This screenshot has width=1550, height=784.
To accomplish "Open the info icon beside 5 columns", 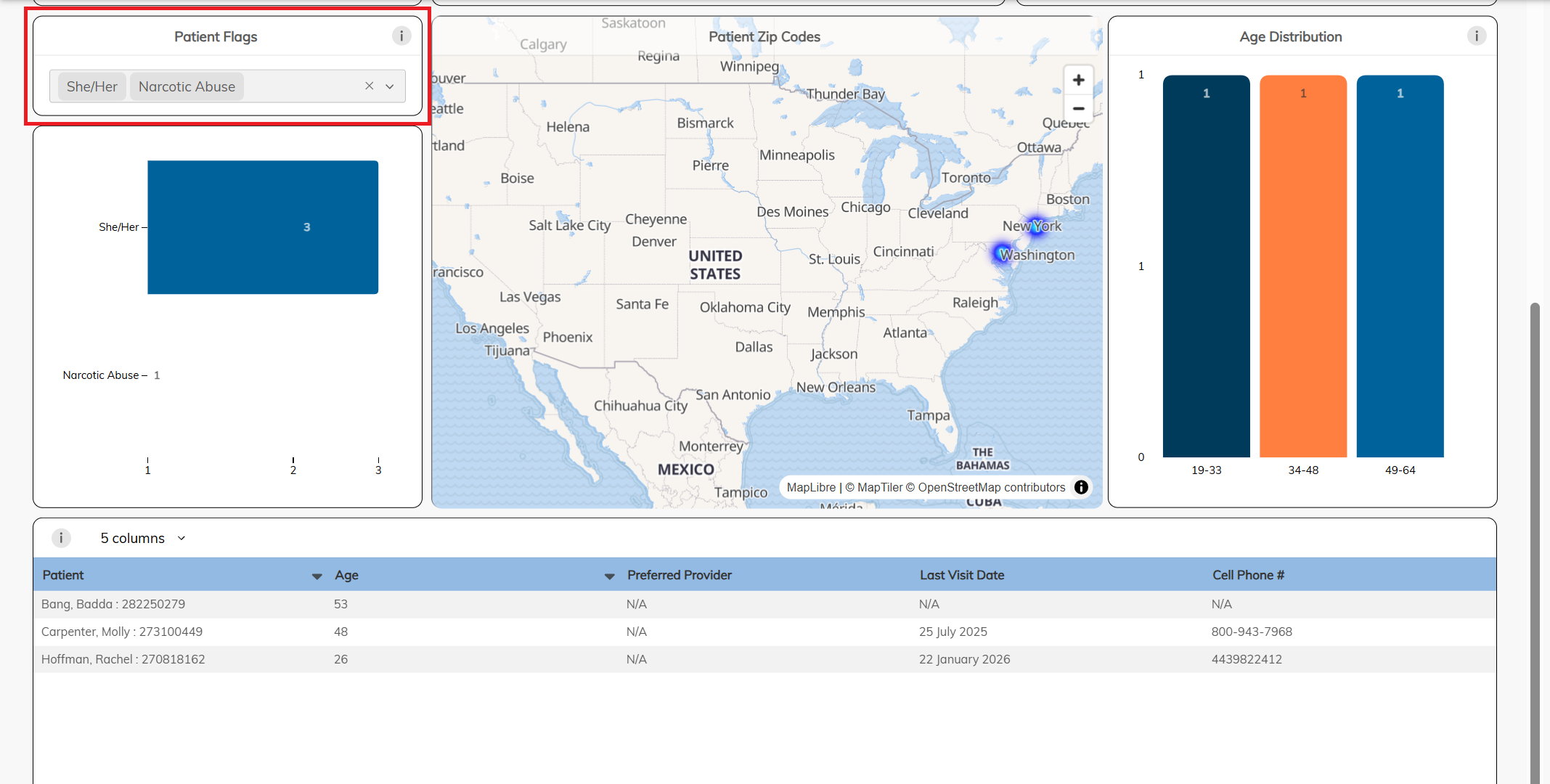I will (61, 538).
